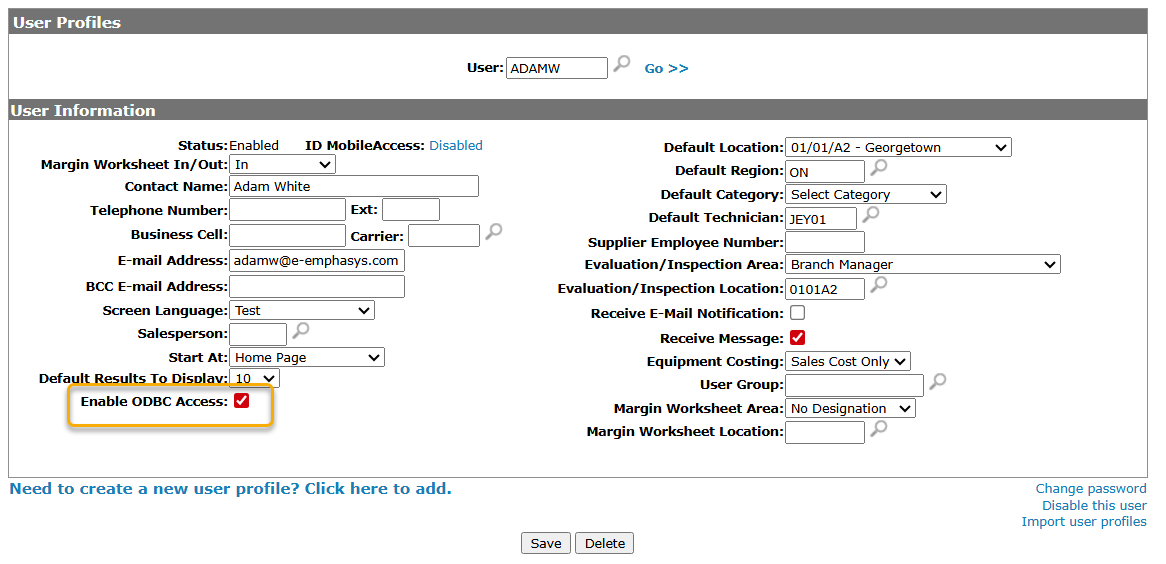Screen dimensions: 1166x564
Task: Open the Carrier lookup magnifier icon
Action: (493, 233)
